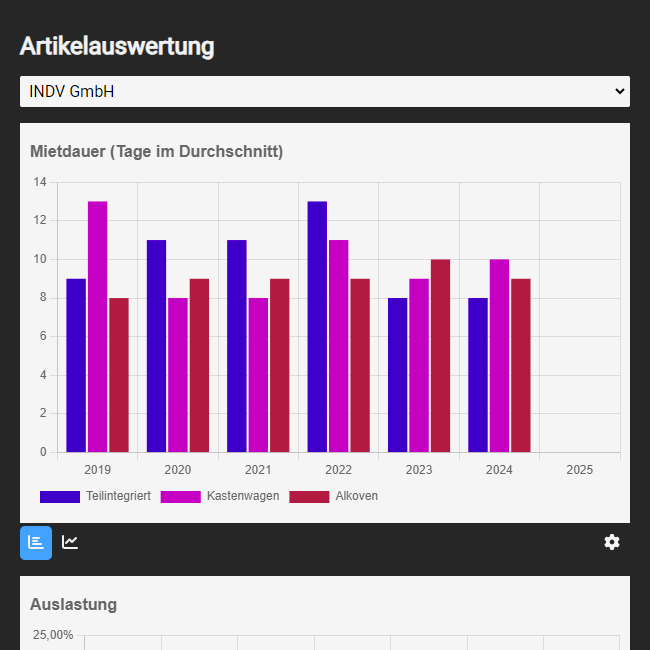Click the Kastenwagen magenta legend swatch
Screen dimensions: 650x650
pyautogui.click(x=180, y=497)
